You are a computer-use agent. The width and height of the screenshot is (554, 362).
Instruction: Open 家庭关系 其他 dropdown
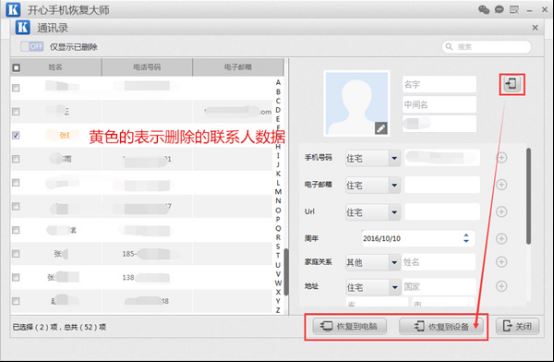pos(373,262)
